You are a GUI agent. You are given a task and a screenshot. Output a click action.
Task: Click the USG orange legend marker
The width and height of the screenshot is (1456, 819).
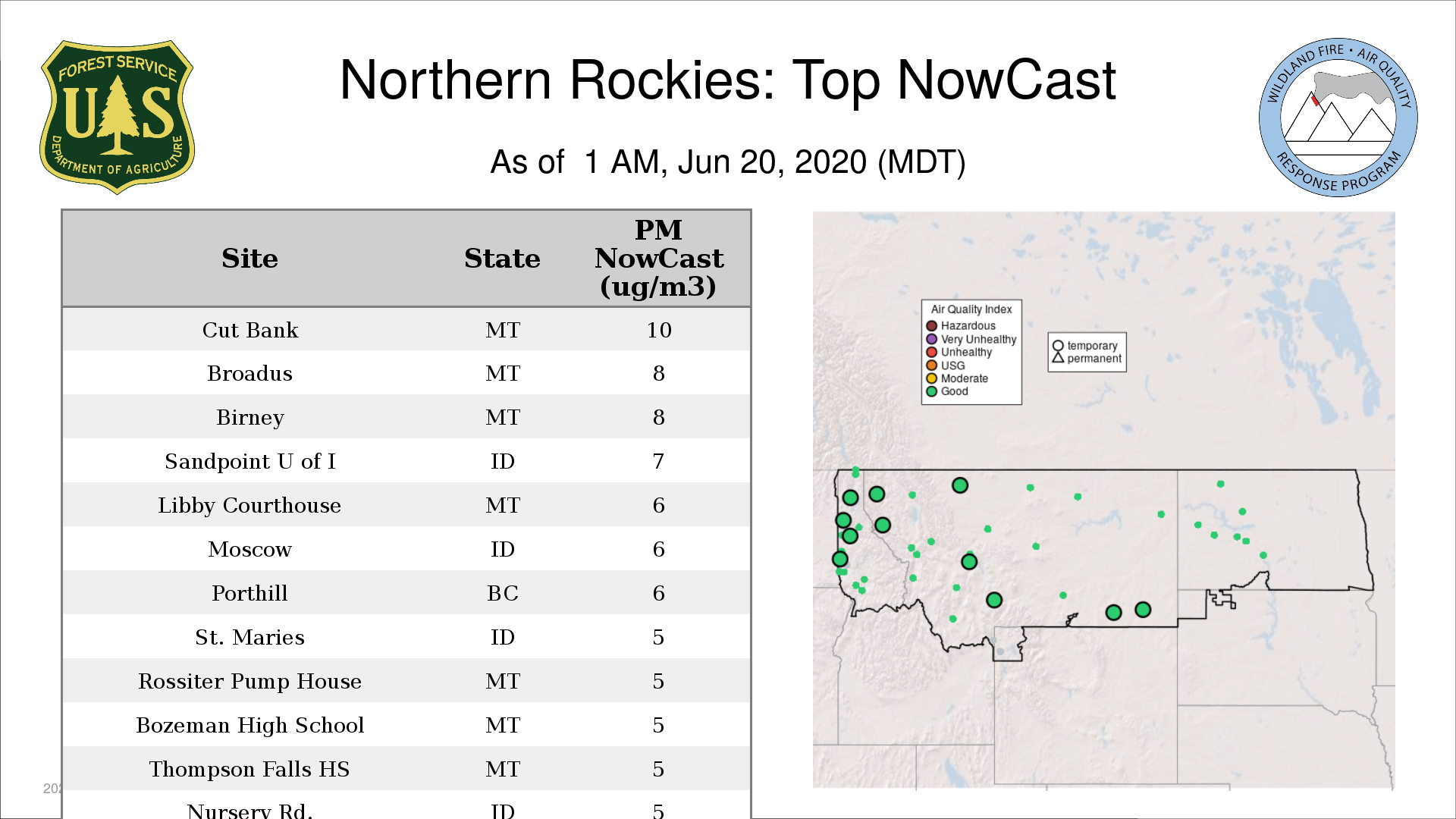931,365
